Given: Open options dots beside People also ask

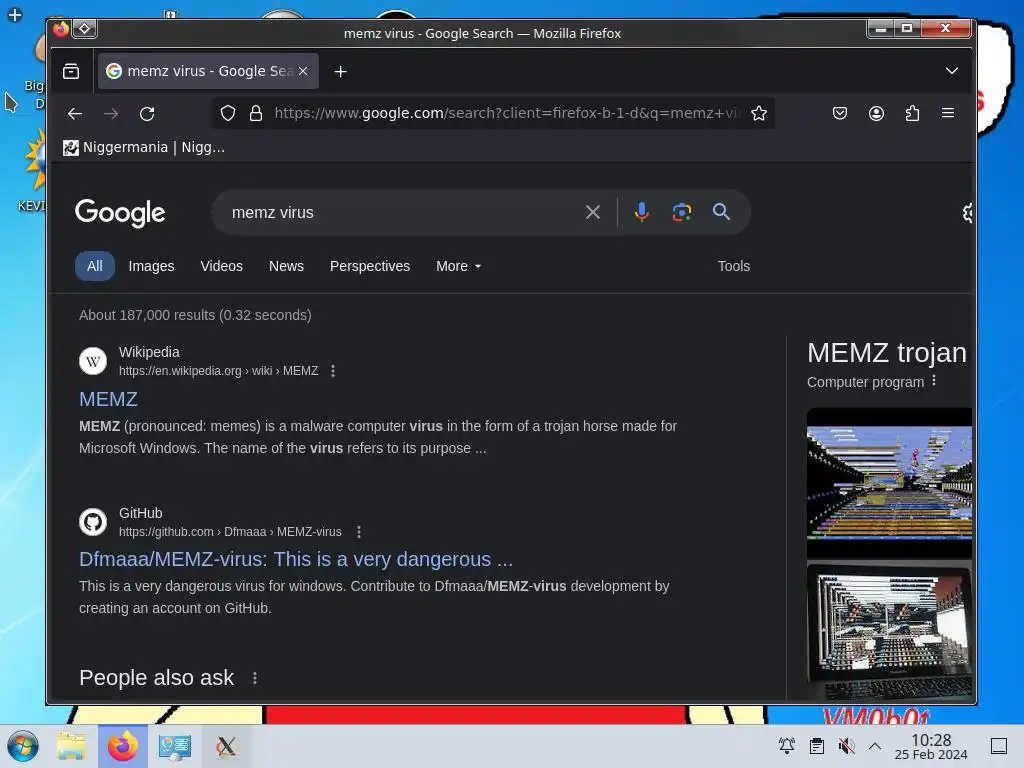Looking at the screenshot, I should point(255,679).
